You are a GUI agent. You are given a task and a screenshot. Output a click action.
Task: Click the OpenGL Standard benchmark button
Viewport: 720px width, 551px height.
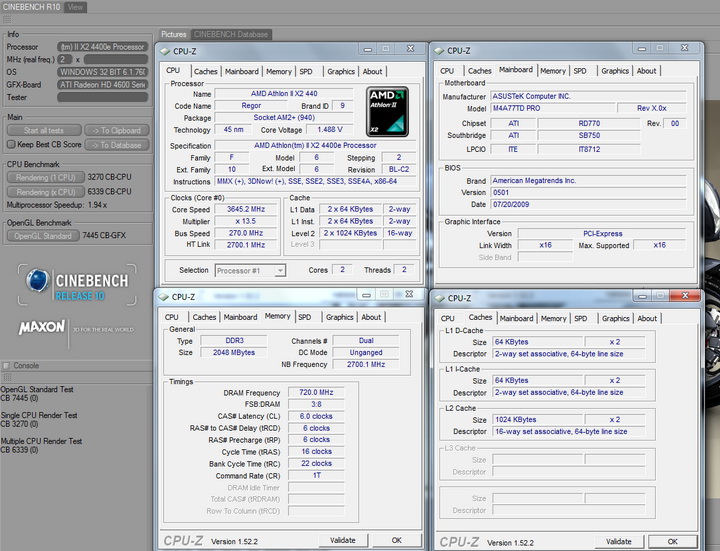[x=43, y=236]
